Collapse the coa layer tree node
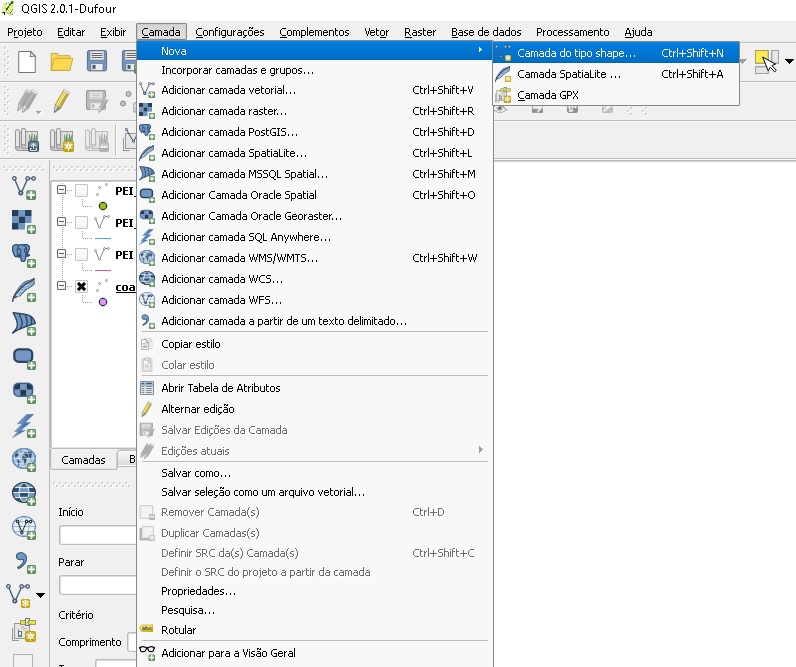This screenshot has height=667, width=796. click(62, 287)
